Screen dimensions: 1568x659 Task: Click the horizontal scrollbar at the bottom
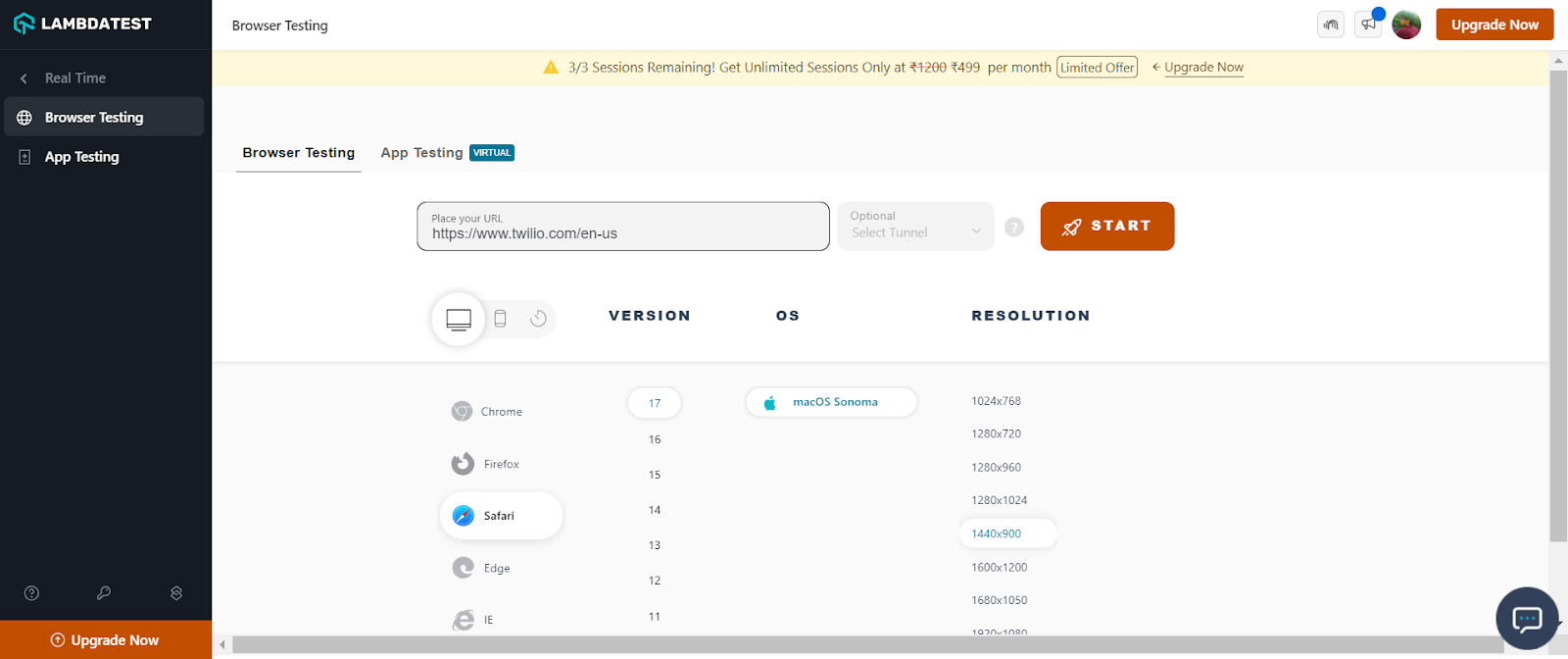tap(862, 644)
